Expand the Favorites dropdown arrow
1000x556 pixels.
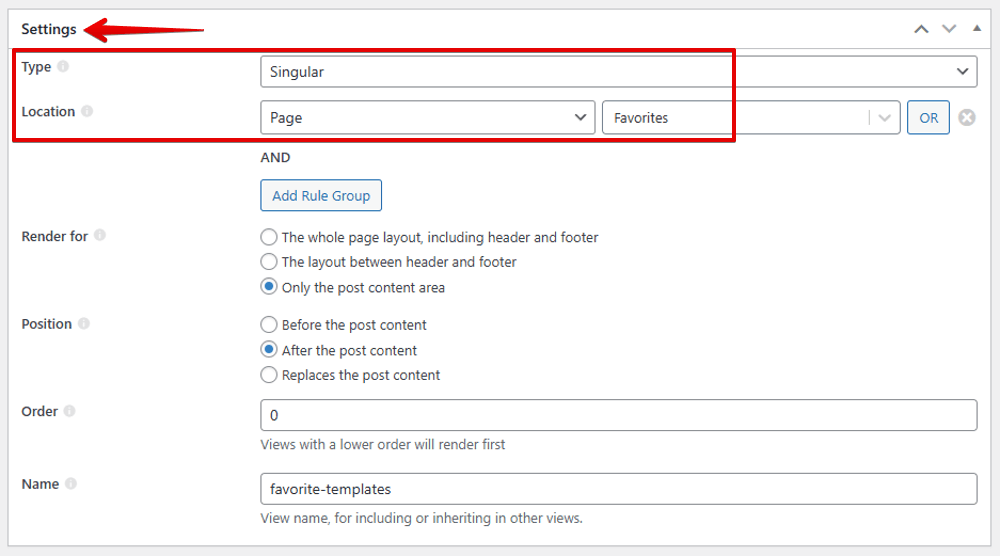tap(884, 117)
